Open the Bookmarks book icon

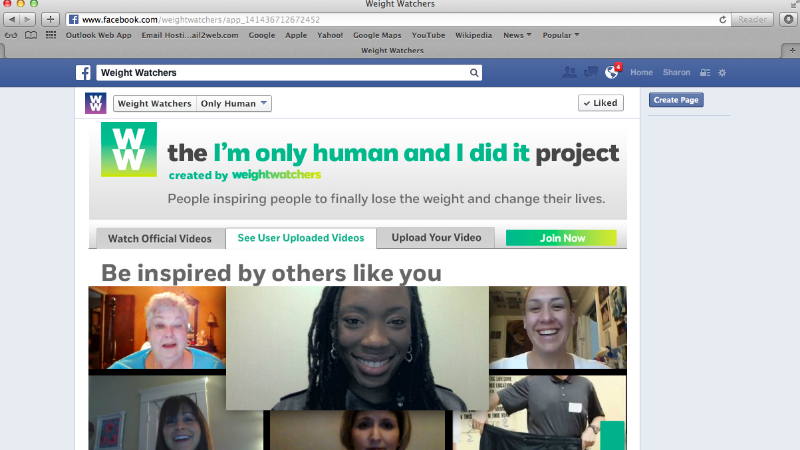[x=31, y=35]
